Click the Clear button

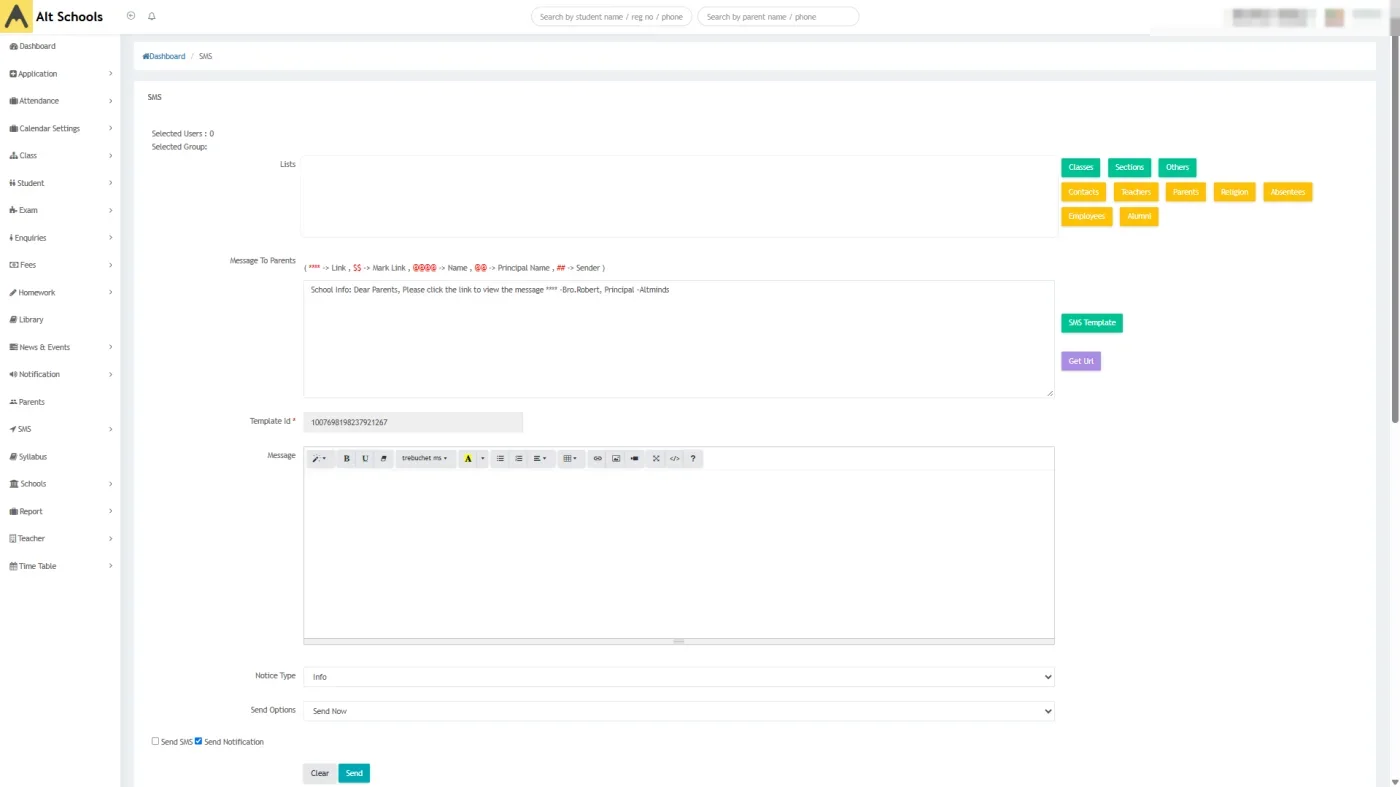click(x=320, y=773)
